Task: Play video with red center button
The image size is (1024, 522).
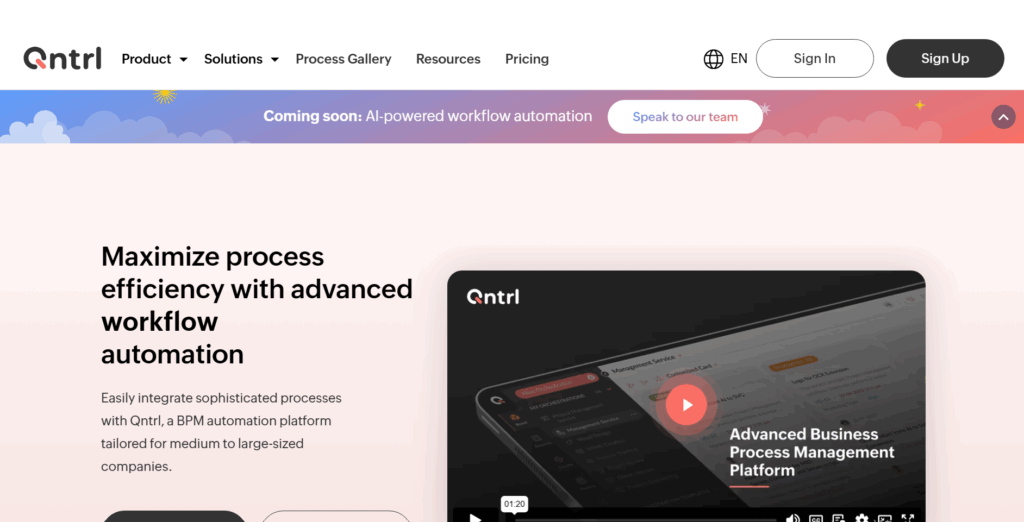Action: (x=686, y=405)
